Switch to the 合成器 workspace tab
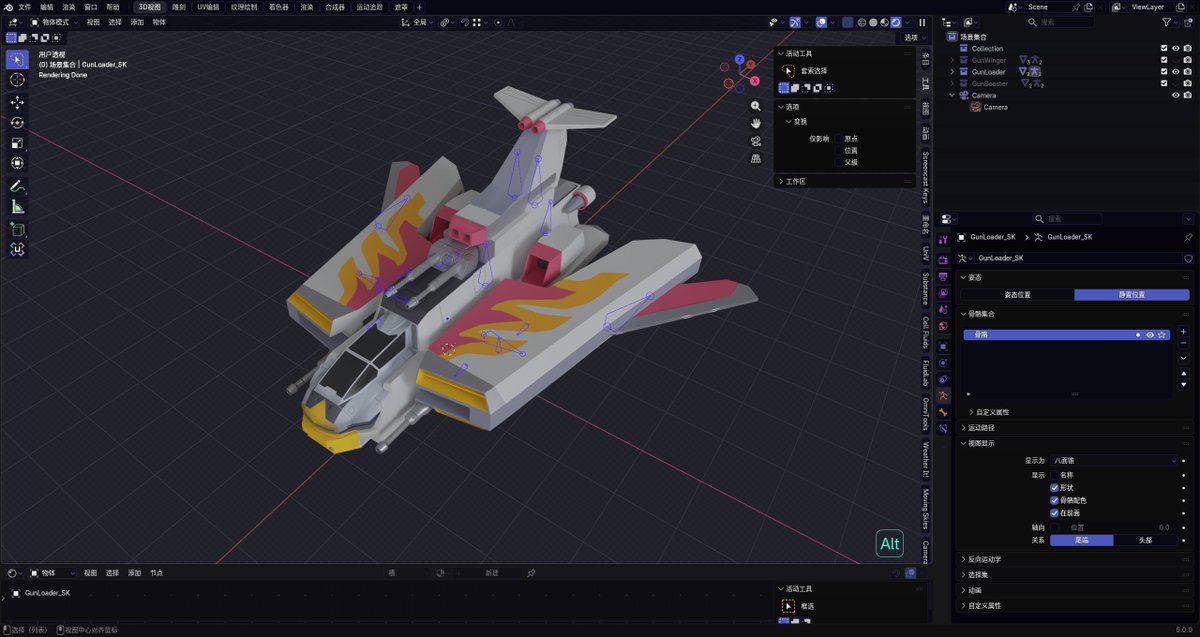The height and width of the screenshot is (637, 1200). (x=335, y=7)
